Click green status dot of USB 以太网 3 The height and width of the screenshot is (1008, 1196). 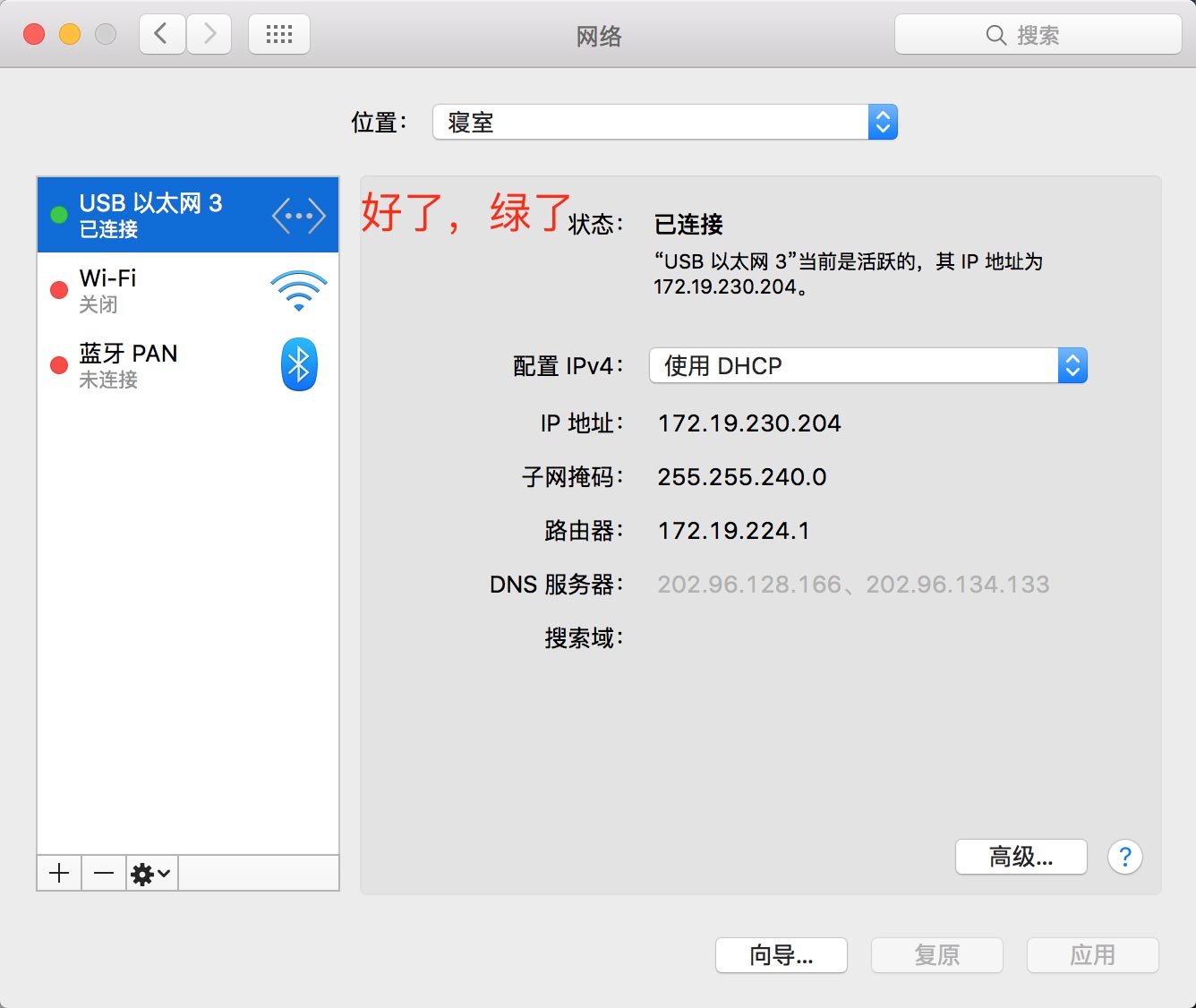[59, 215]
